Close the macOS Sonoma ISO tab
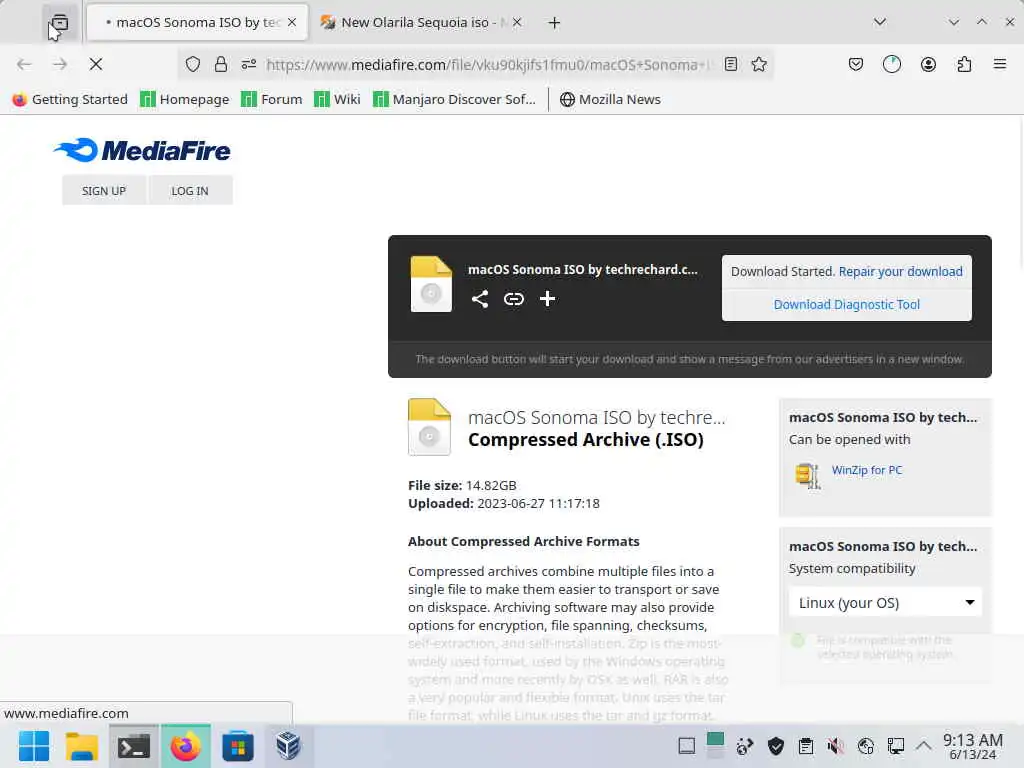Image resolution: width=1024 pixels, height=768 pixels. [x=292, y=23]
